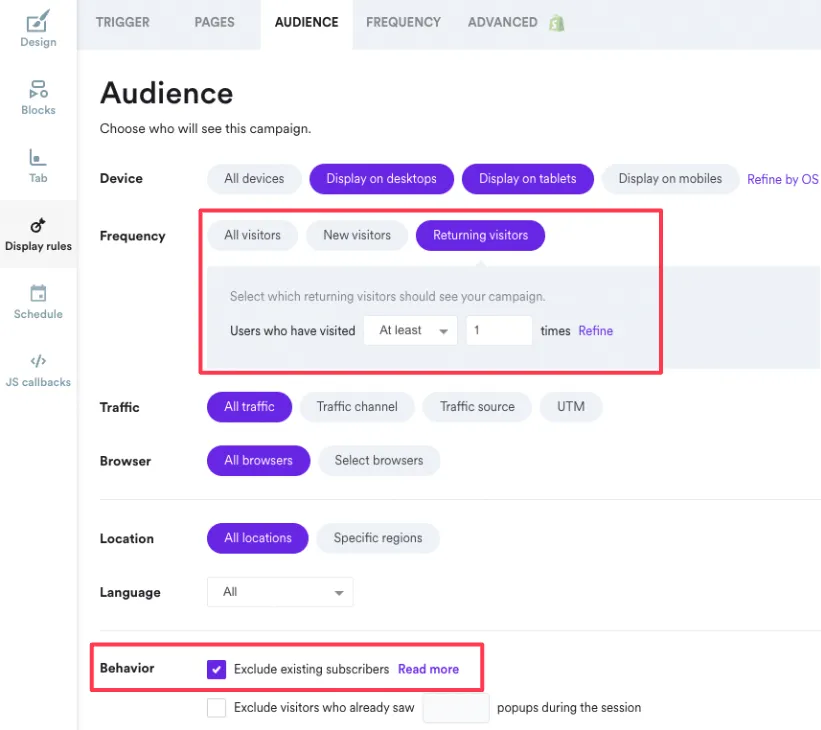Image resolution: width=821 pixels, height=730 pixels.
Task: Select Returning visitors frequency
Action: click(480, 235)
